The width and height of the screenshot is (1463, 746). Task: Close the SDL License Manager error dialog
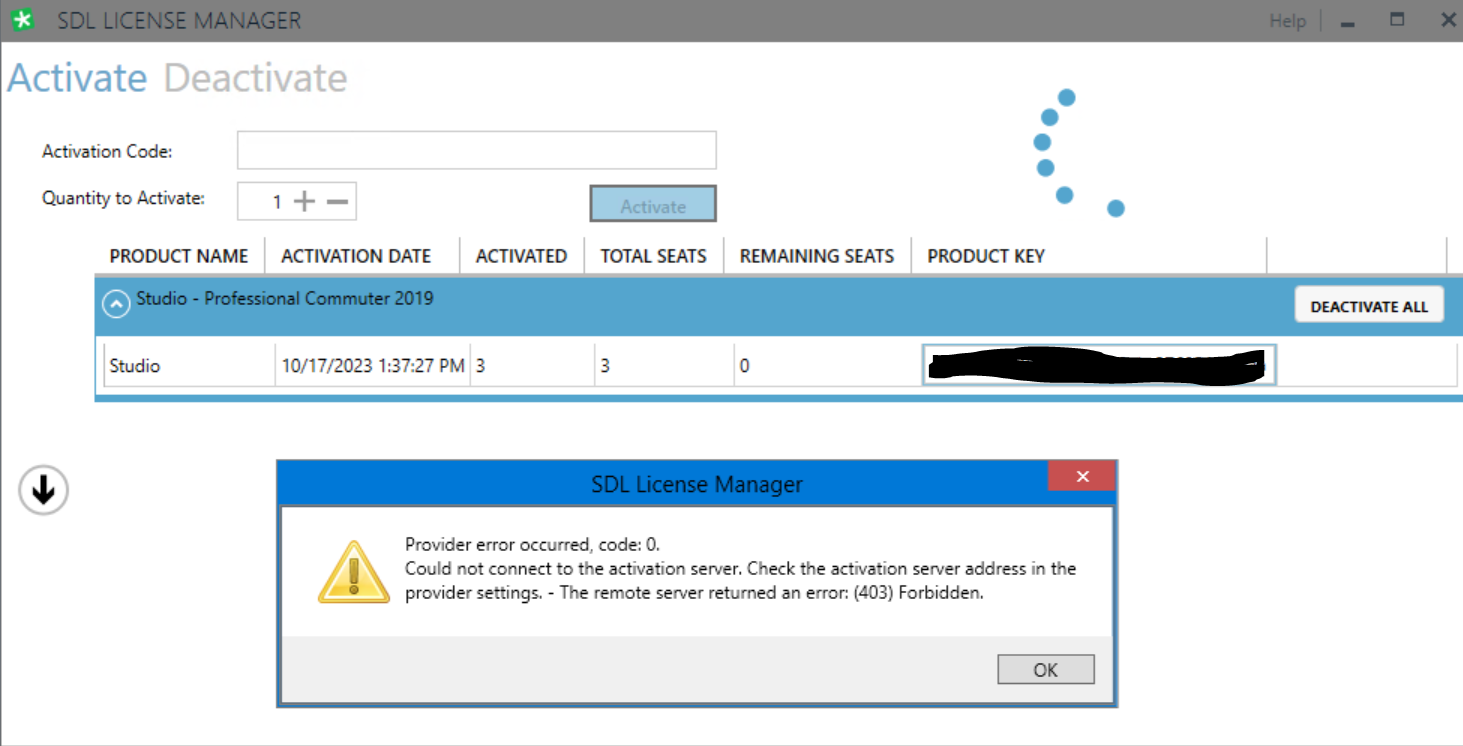coord(1082,476)
